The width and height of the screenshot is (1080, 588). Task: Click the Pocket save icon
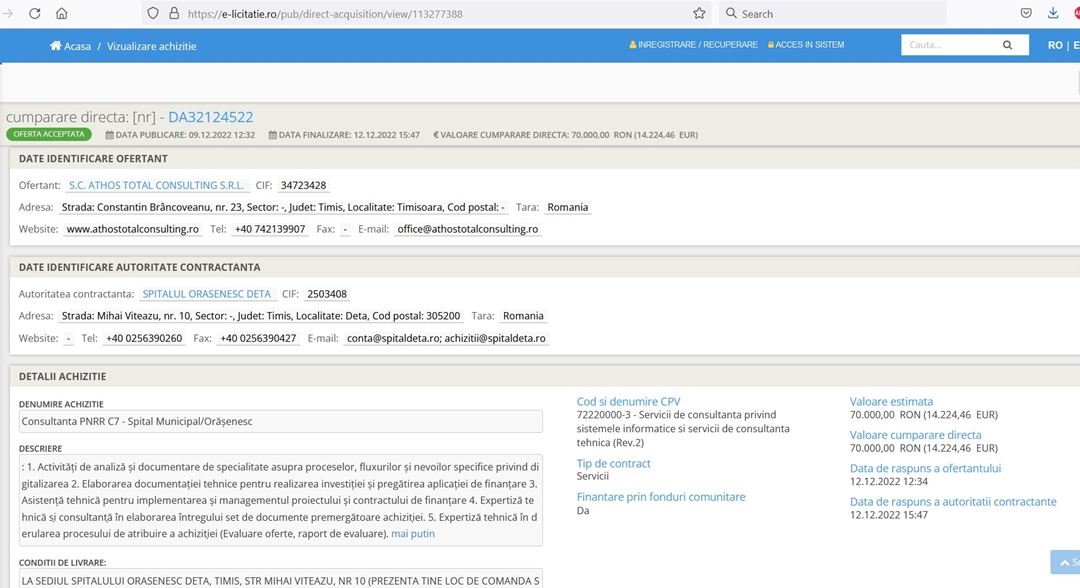(x=1026, y=14)
